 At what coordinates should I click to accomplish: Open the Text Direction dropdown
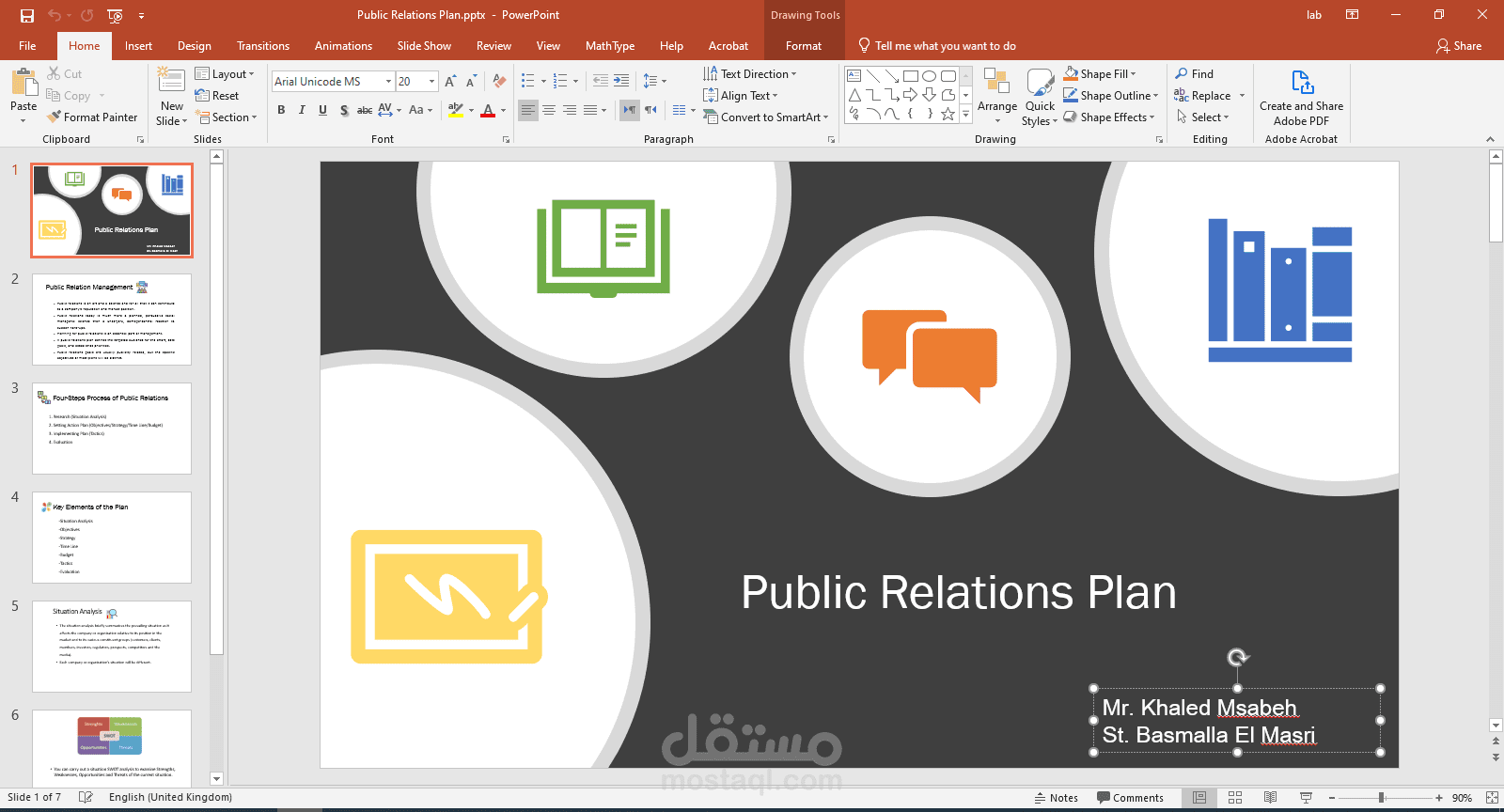point(750,74)
